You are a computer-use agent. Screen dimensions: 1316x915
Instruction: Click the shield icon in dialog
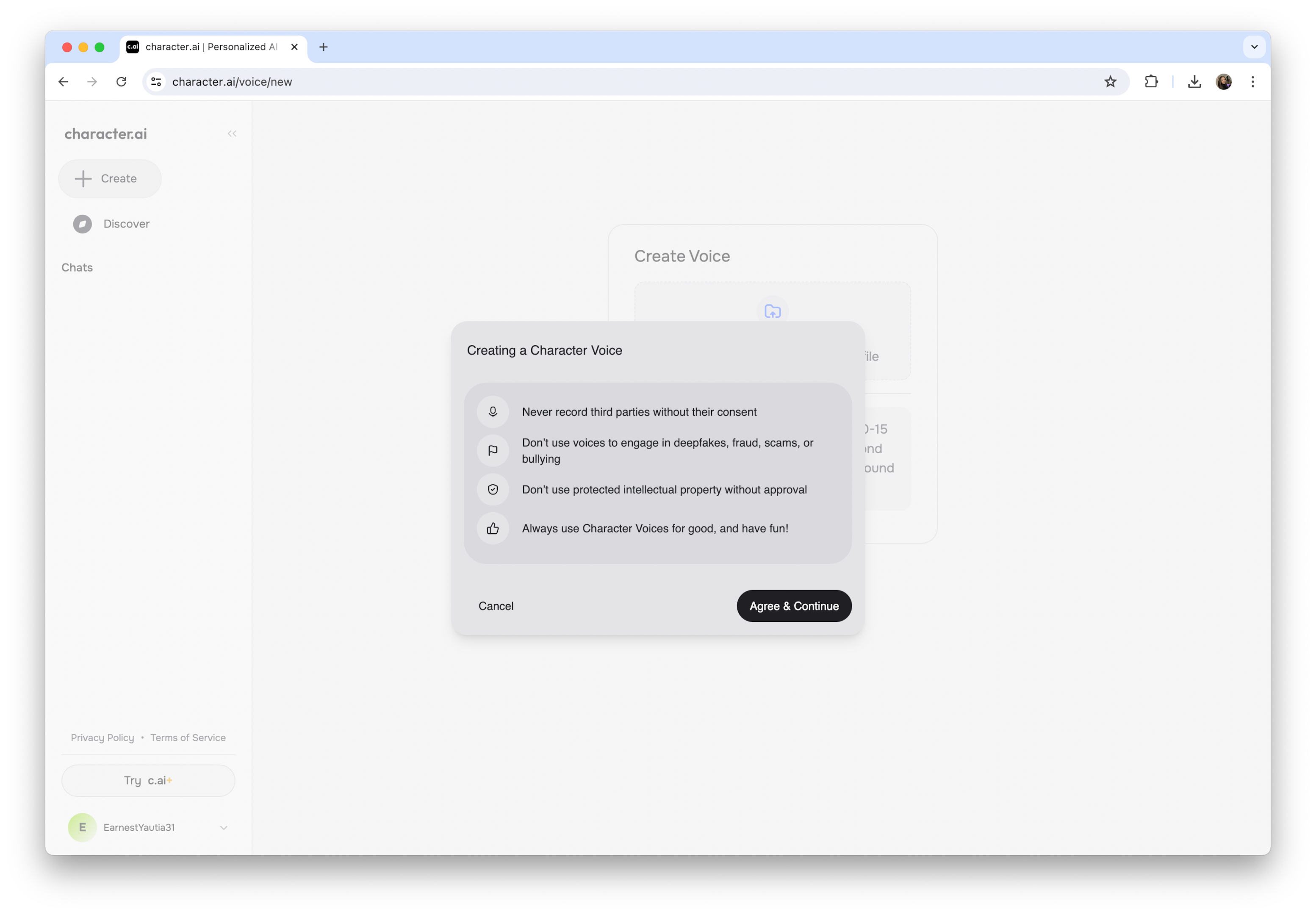[493, 489]
